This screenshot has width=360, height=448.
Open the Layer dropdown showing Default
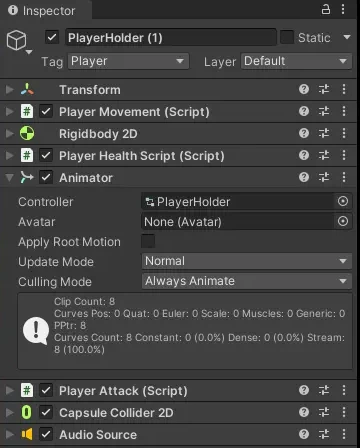click(x=296, y=61)
